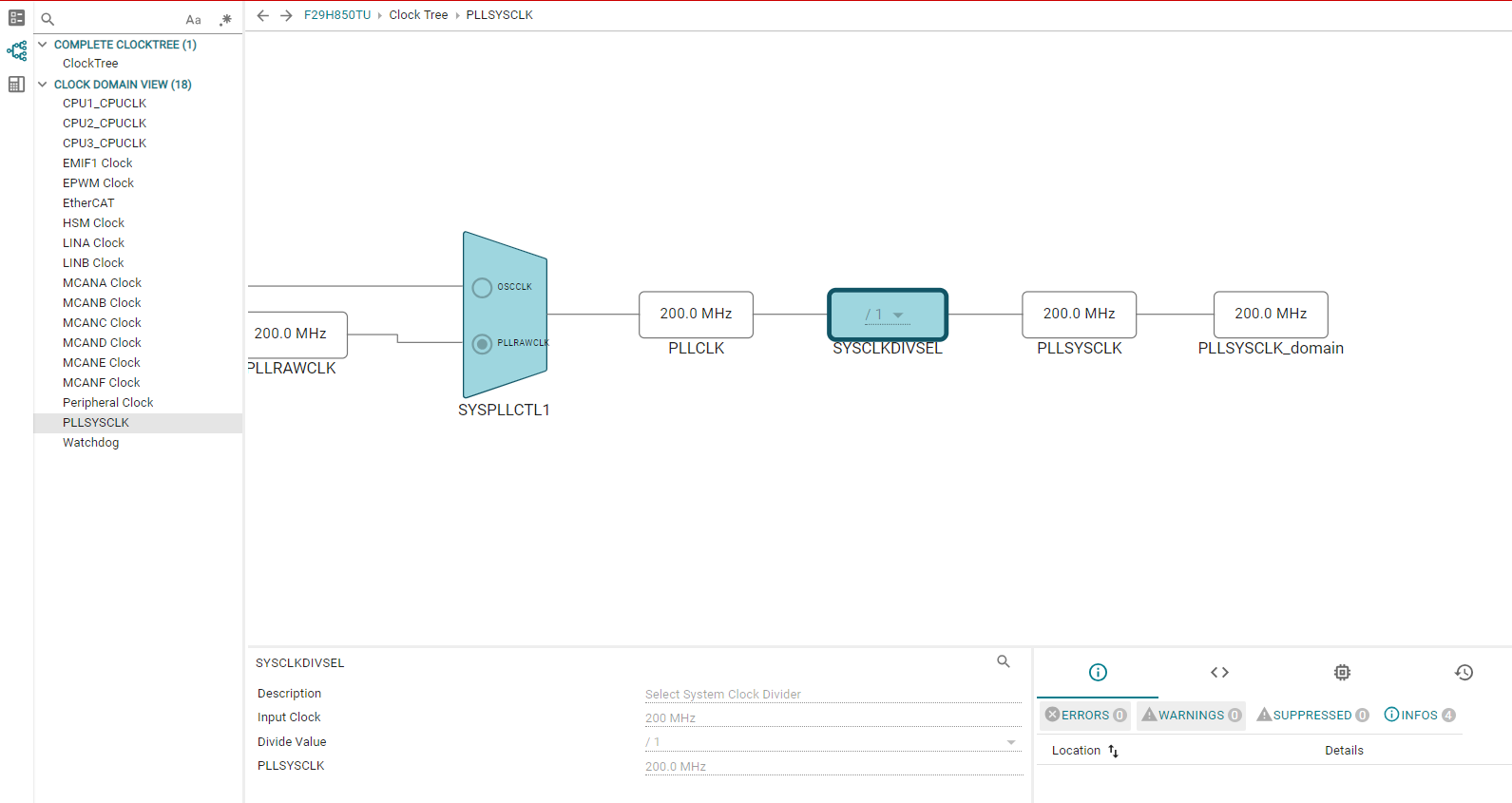The height and width of the screenshot is (803, 1512).
Task: Filter by INFOS
Action: coord(1420,715)
